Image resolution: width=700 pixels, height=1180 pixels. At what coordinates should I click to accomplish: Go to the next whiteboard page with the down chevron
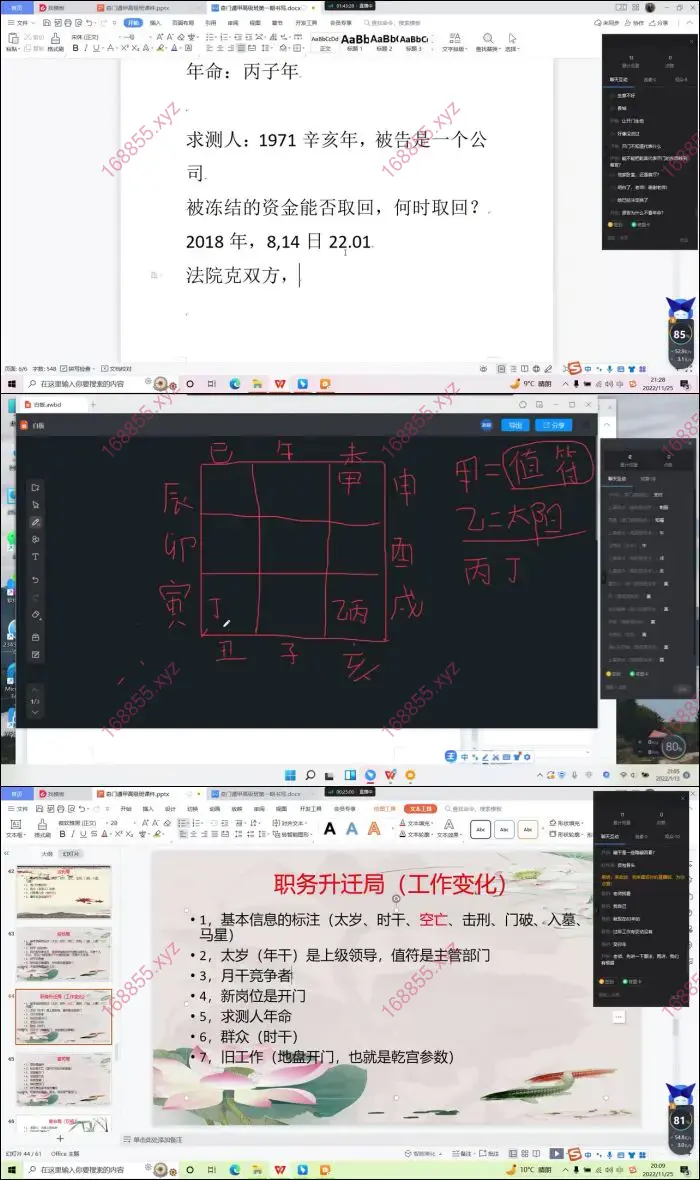[35, 712]
